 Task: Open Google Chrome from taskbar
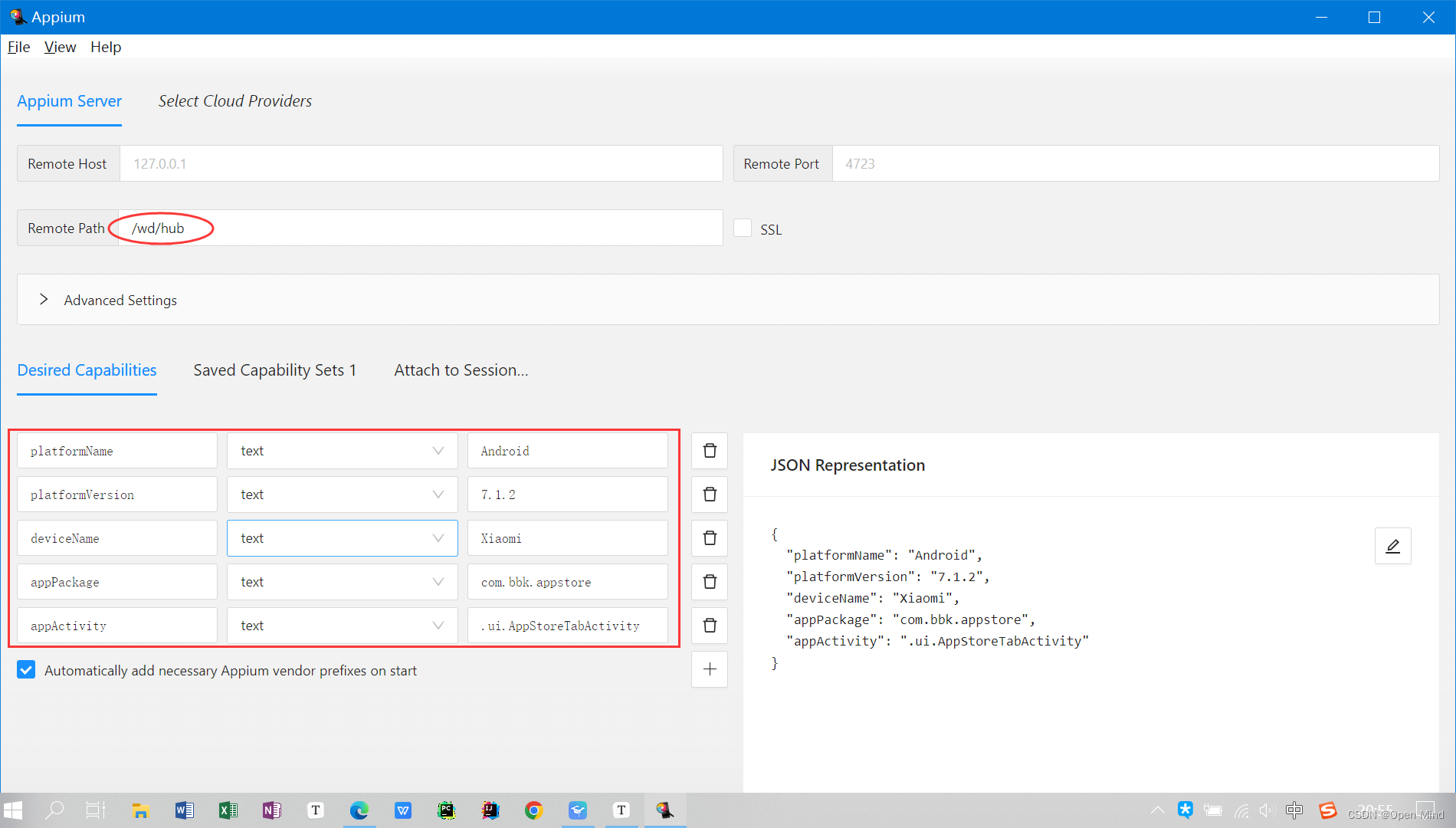click(534, 810)
